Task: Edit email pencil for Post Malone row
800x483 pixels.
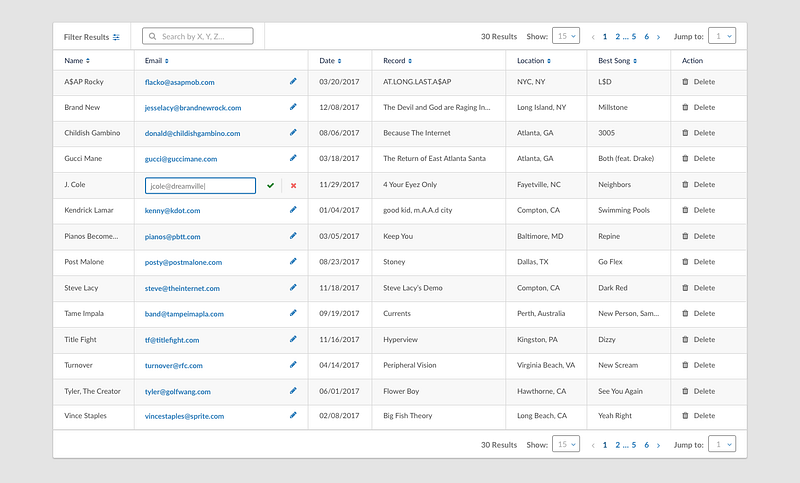Action: [293, 261]
